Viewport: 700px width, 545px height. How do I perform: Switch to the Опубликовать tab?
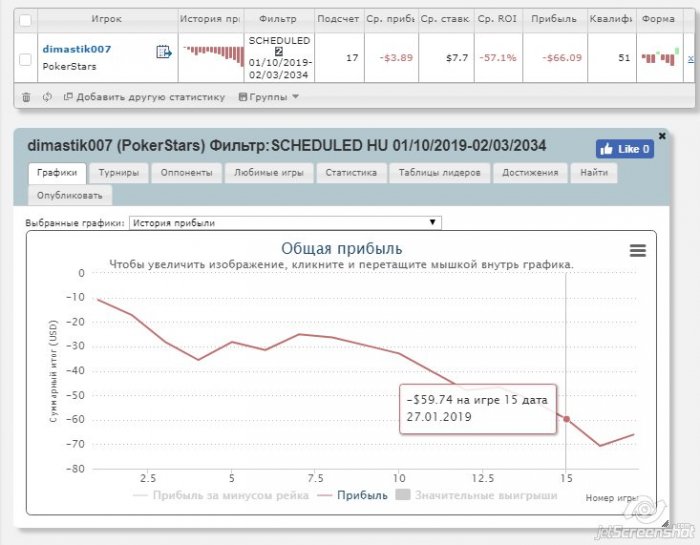[70, 196]
